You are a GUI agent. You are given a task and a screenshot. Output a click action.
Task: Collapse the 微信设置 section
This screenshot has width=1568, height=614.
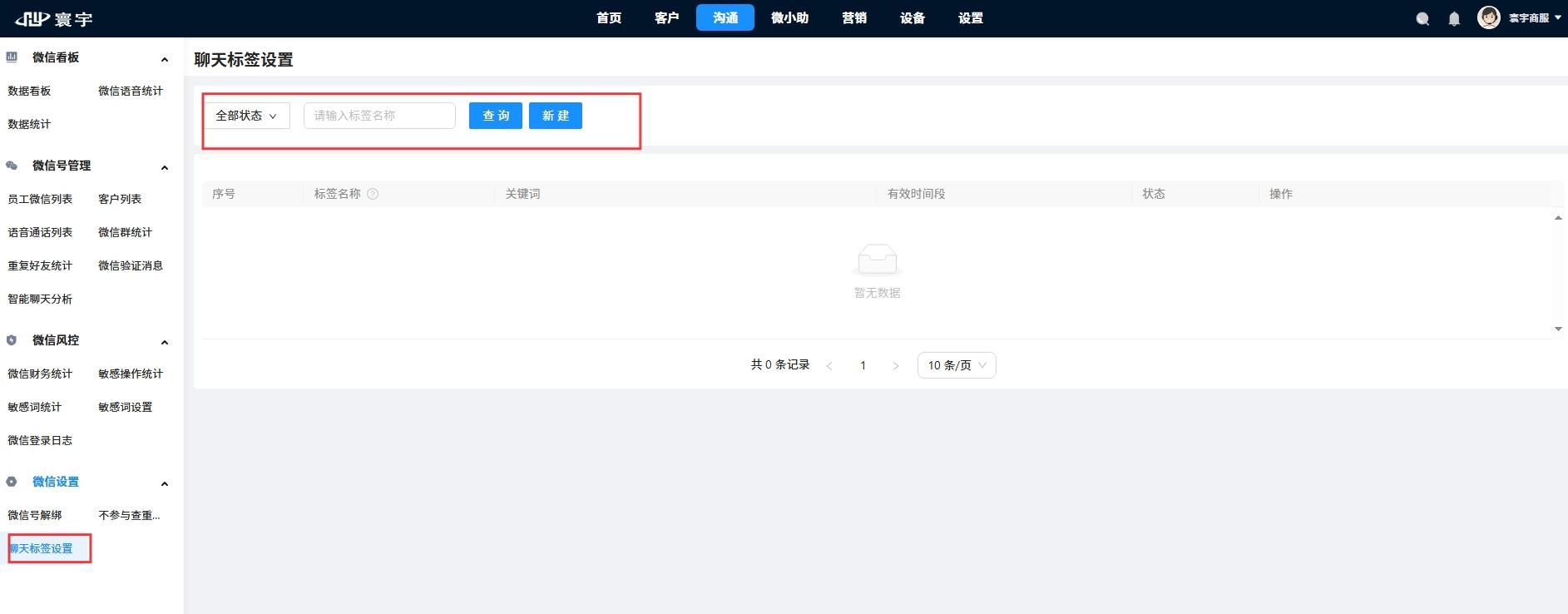pyautogui.click(x=165, y=483)
